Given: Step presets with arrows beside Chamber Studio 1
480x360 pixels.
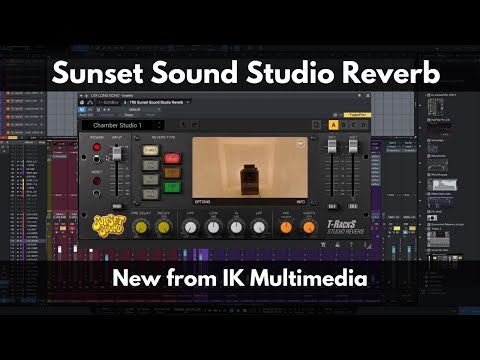Looking at the screenshot, I should [159, 125].
